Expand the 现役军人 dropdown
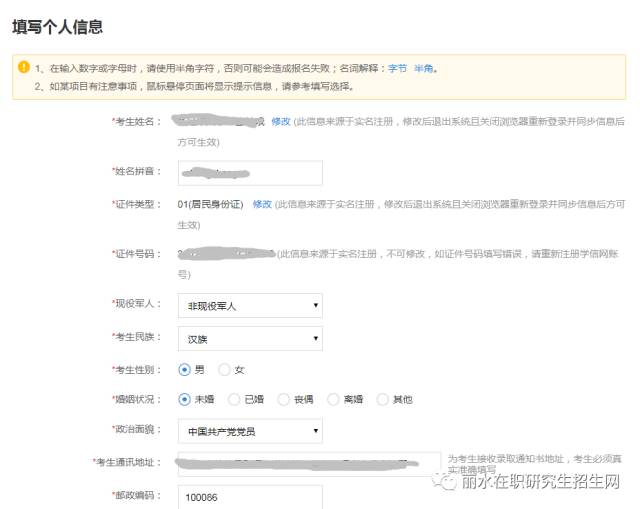This screenshot has width=640, height=509. (250, 305)
